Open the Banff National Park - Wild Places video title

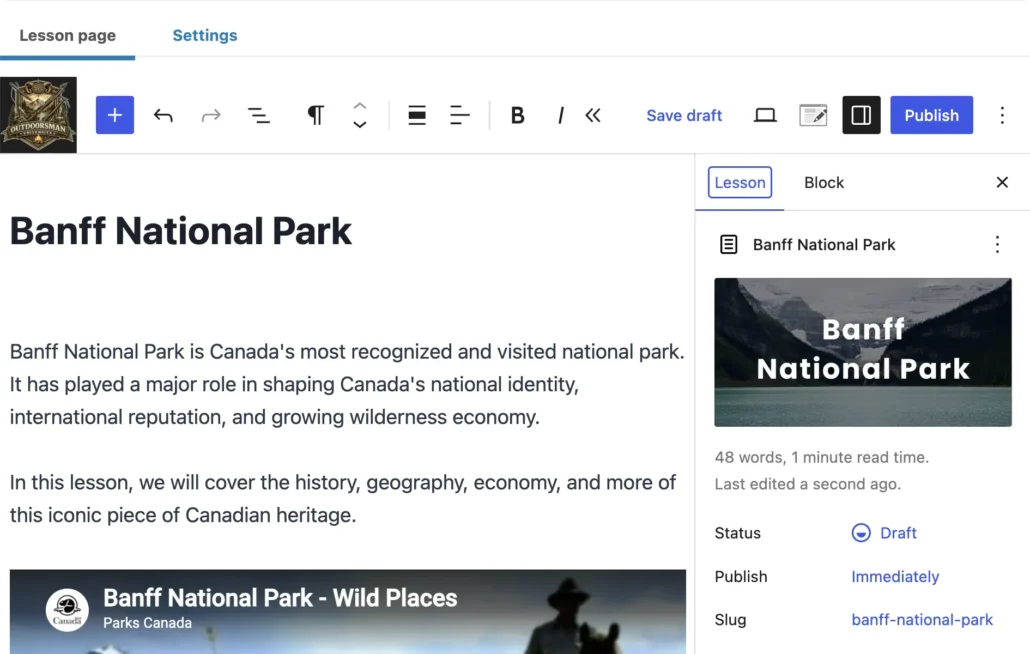pyautogui.click(x=280, y=598)
